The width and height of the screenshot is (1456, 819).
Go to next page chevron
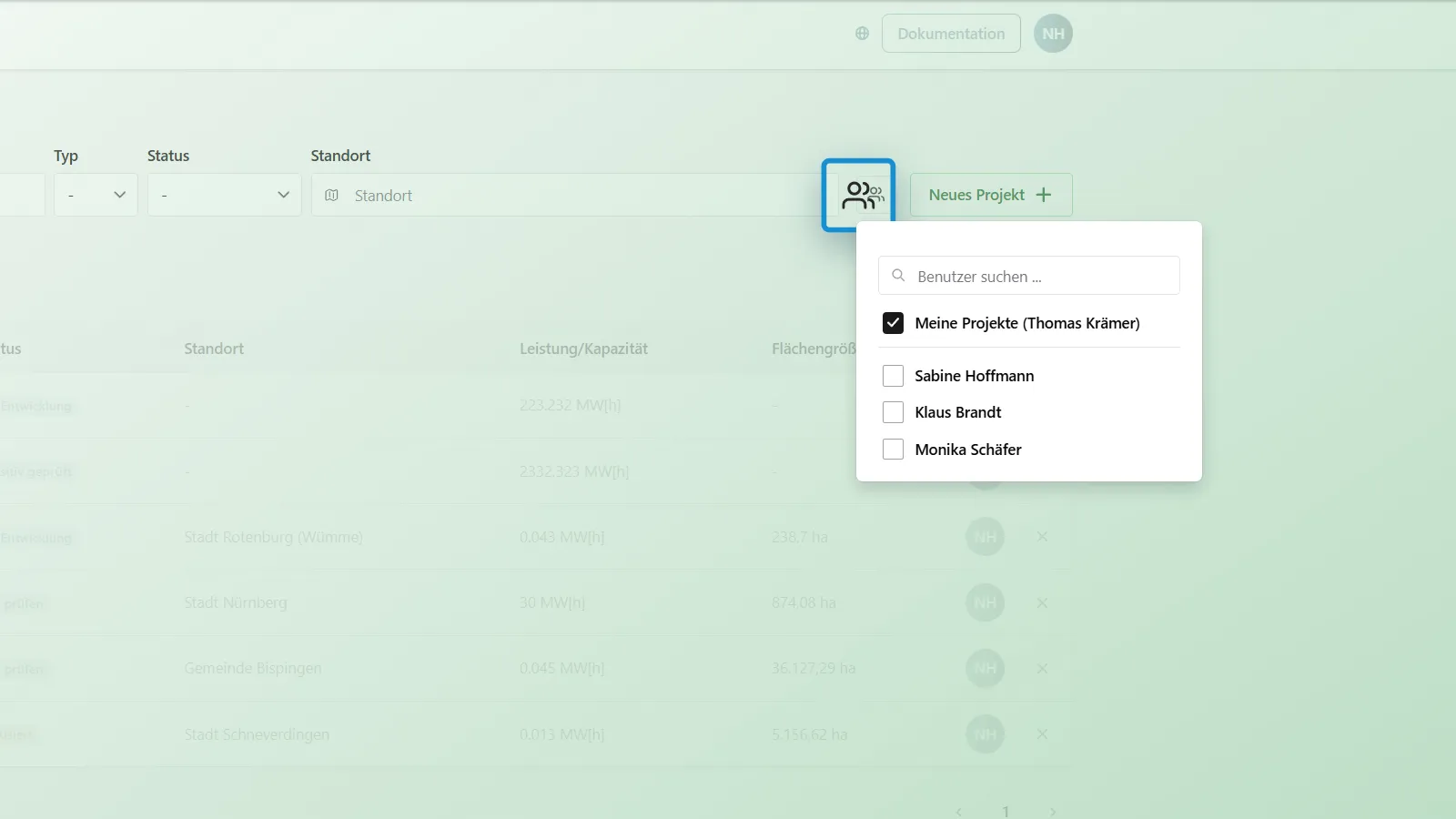pyautogui.click(x=1053, y=812)
